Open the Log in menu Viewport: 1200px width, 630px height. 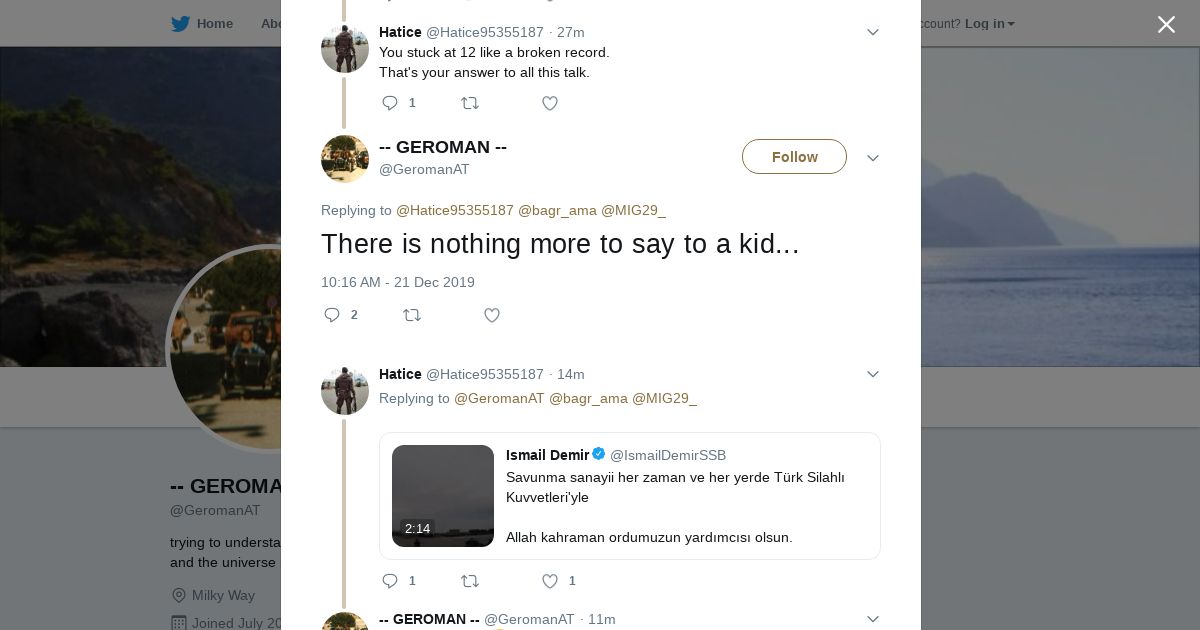point(989,23)
